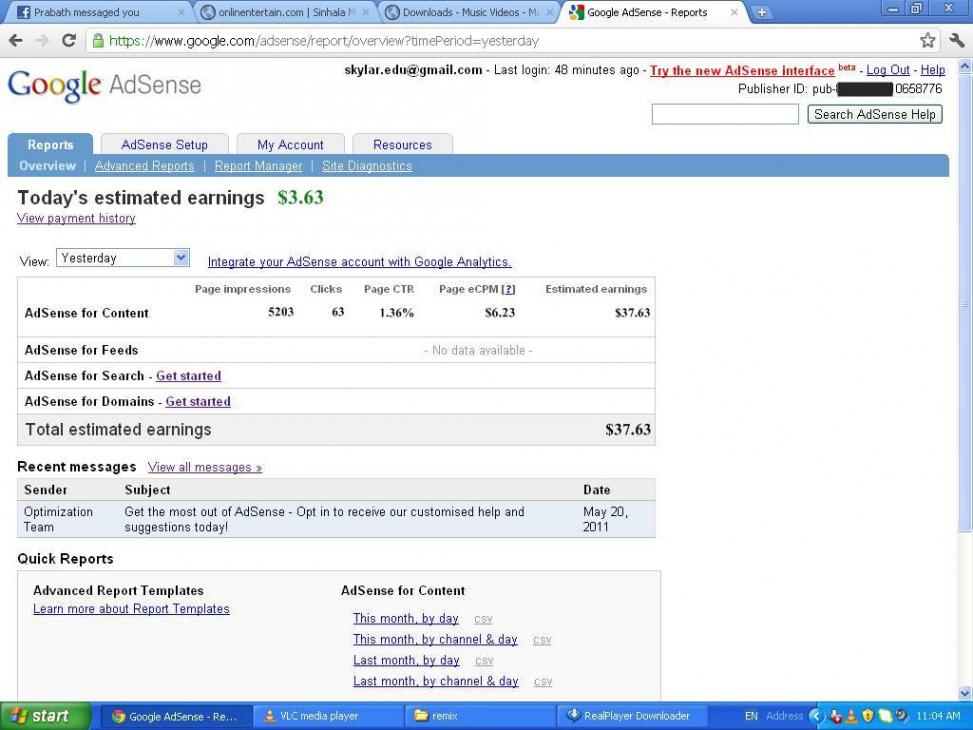Open This month, by channel & day report
This screenshot has width=973, height=730.
point(435,640)
